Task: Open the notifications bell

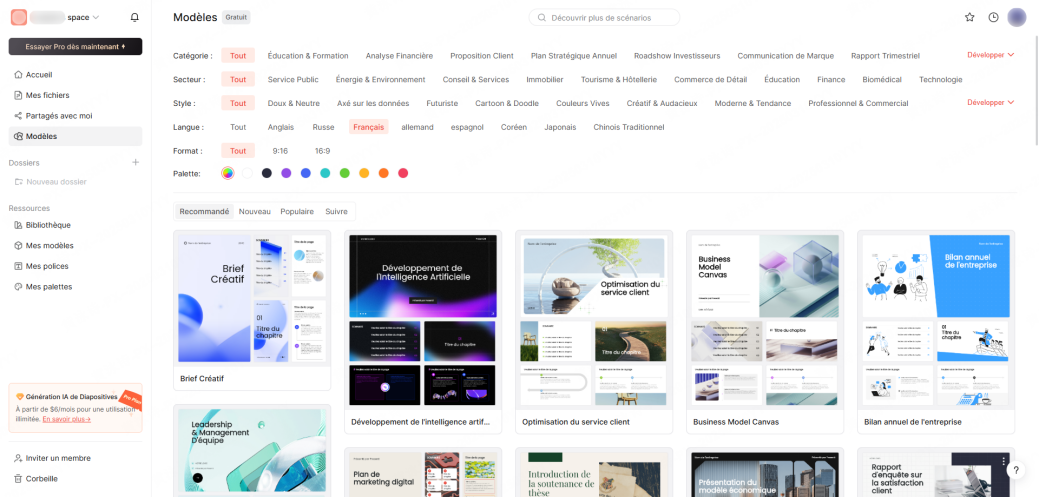Action: [x=135, y=17]
